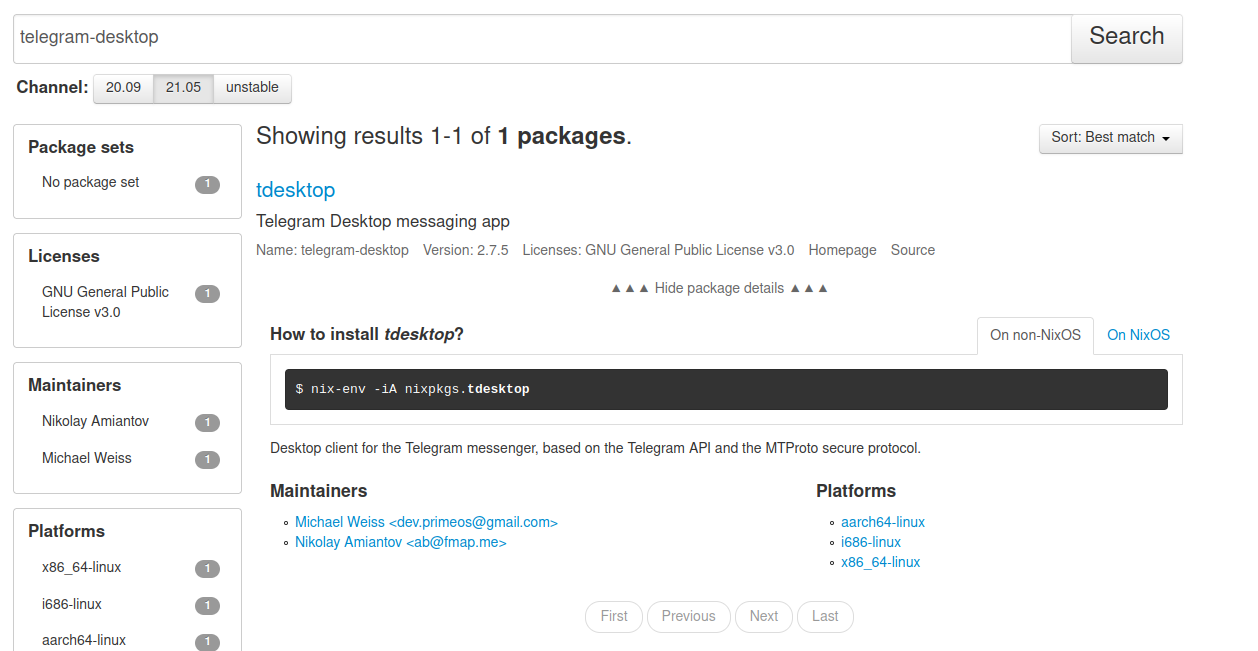This screenshot has height=651, width=1258.
Task: Switch to the On non-NixOS install tab
Action: [1035, 335]
